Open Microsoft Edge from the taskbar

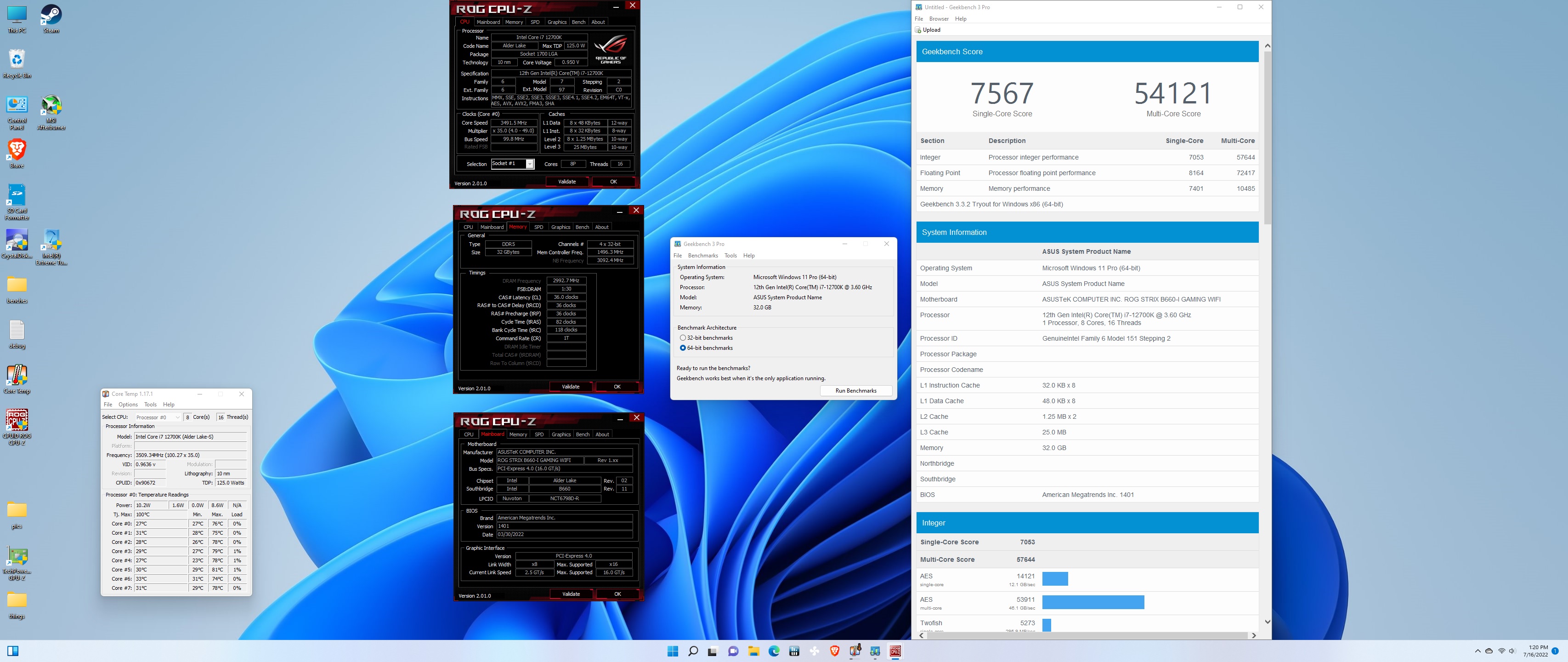coord(774,651)
